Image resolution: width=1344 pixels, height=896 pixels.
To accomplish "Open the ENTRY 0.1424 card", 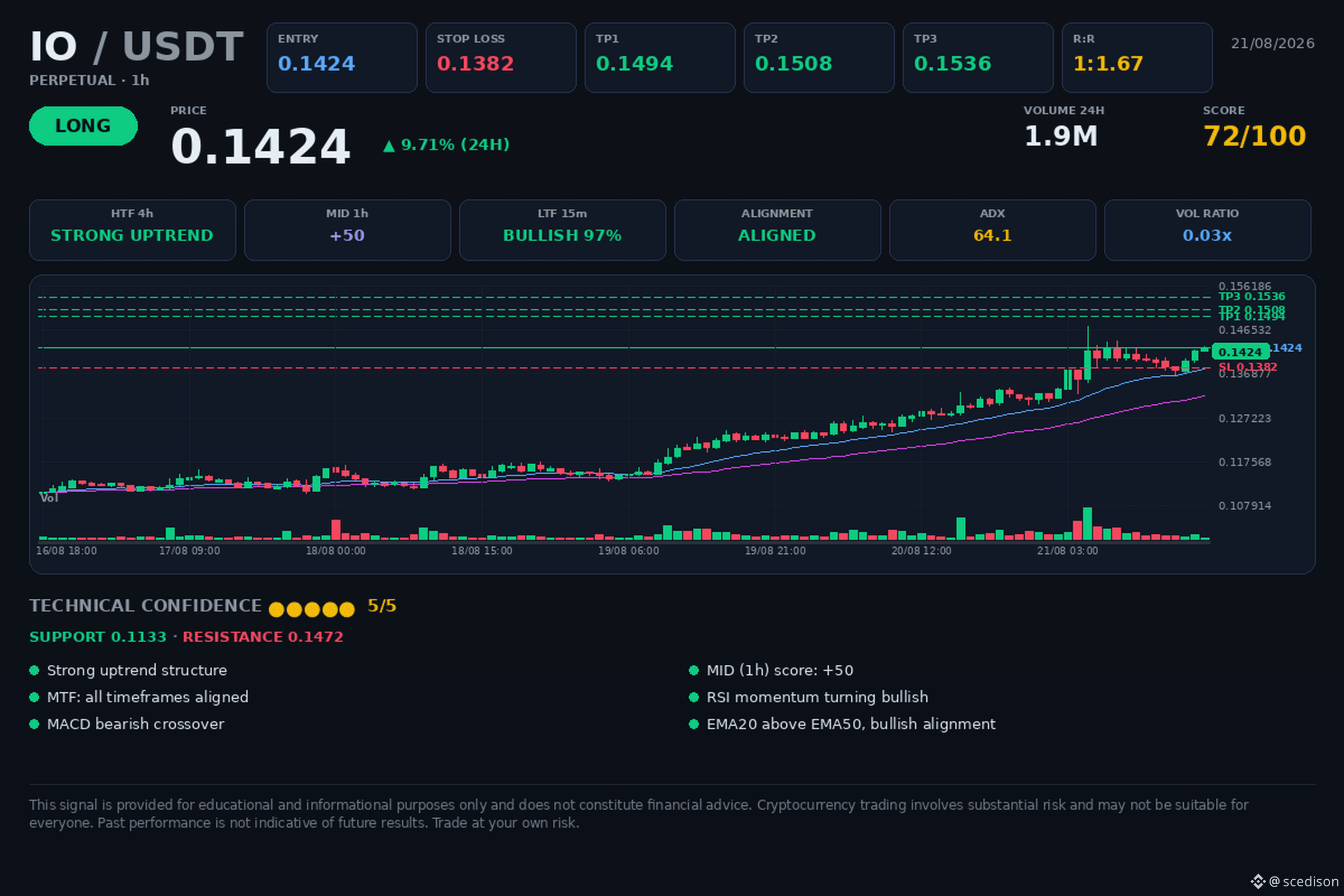I will (342, 58).
